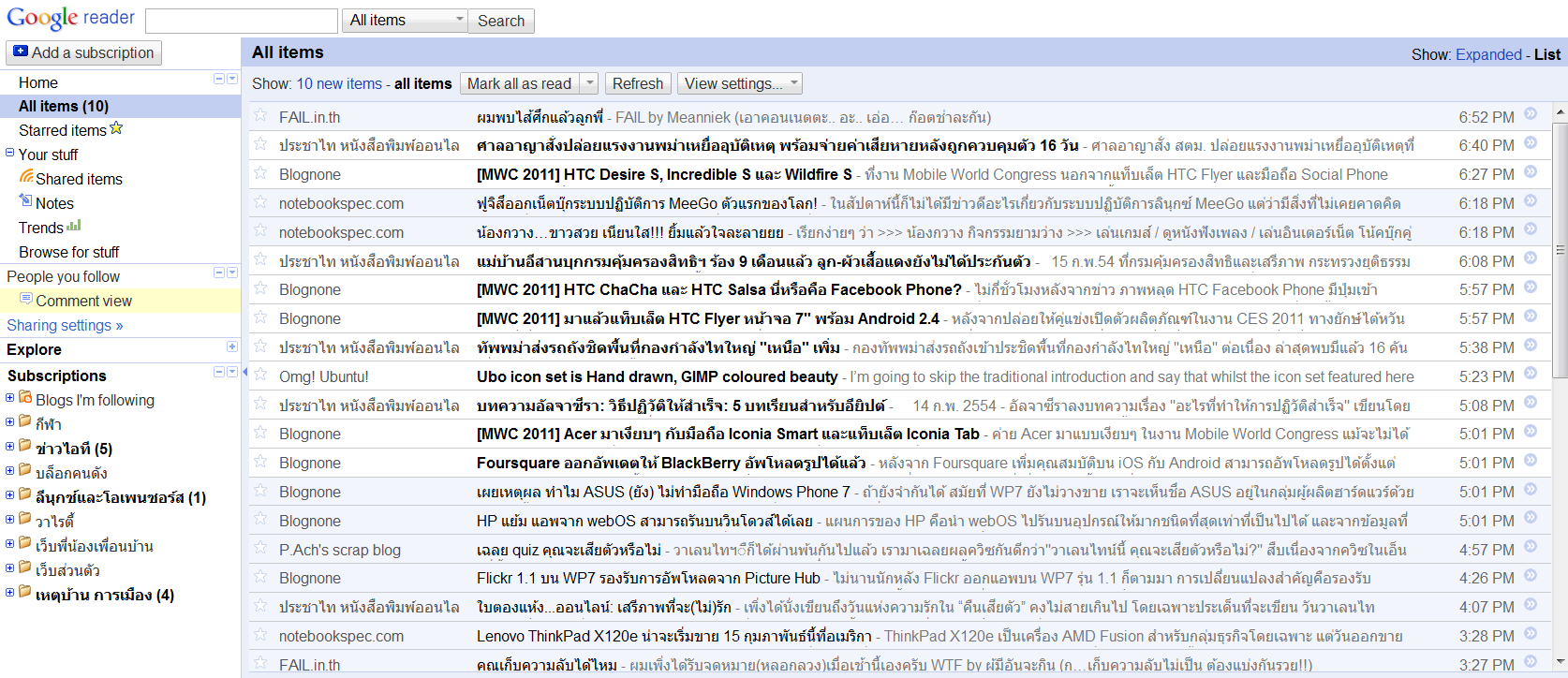This screenshot has height=678, width=1568.
Task: Open original article icon for 5:23 PM item
Action: (x=1531, y=373)
